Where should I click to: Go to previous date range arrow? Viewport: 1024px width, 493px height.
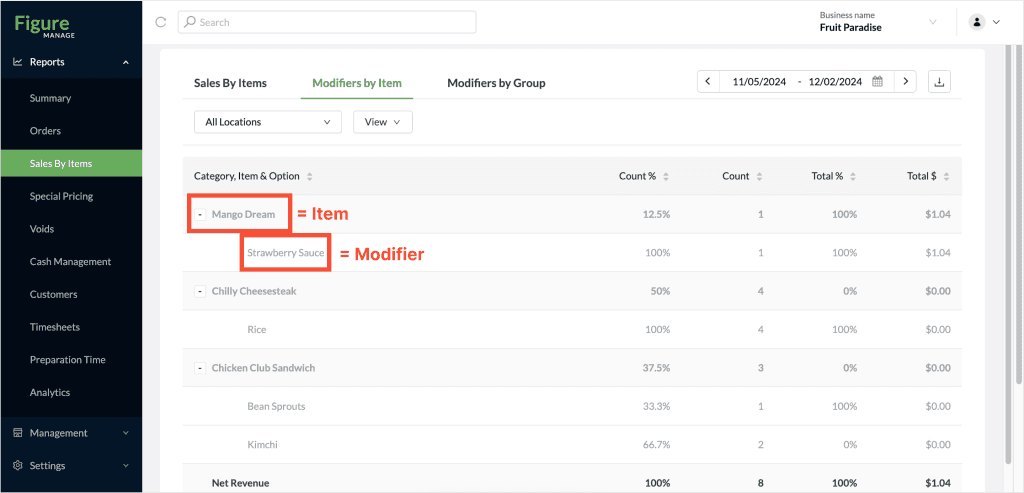coord(708,82)
